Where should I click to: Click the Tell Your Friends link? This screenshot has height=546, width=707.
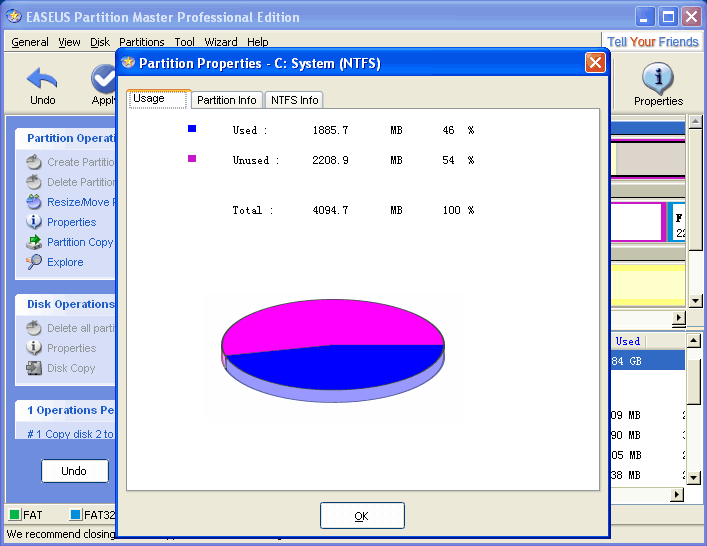(652, 42)
